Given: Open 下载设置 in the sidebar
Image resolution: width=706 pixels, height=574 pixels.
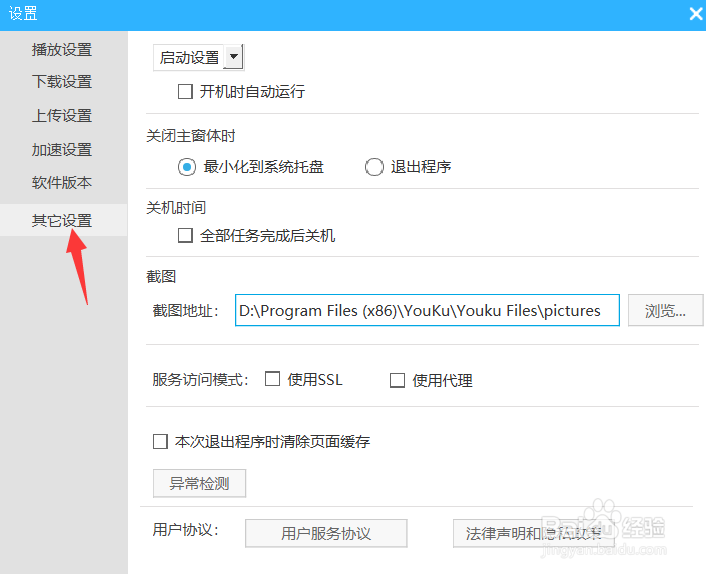Looking at the screenshot, I should 62,81.
